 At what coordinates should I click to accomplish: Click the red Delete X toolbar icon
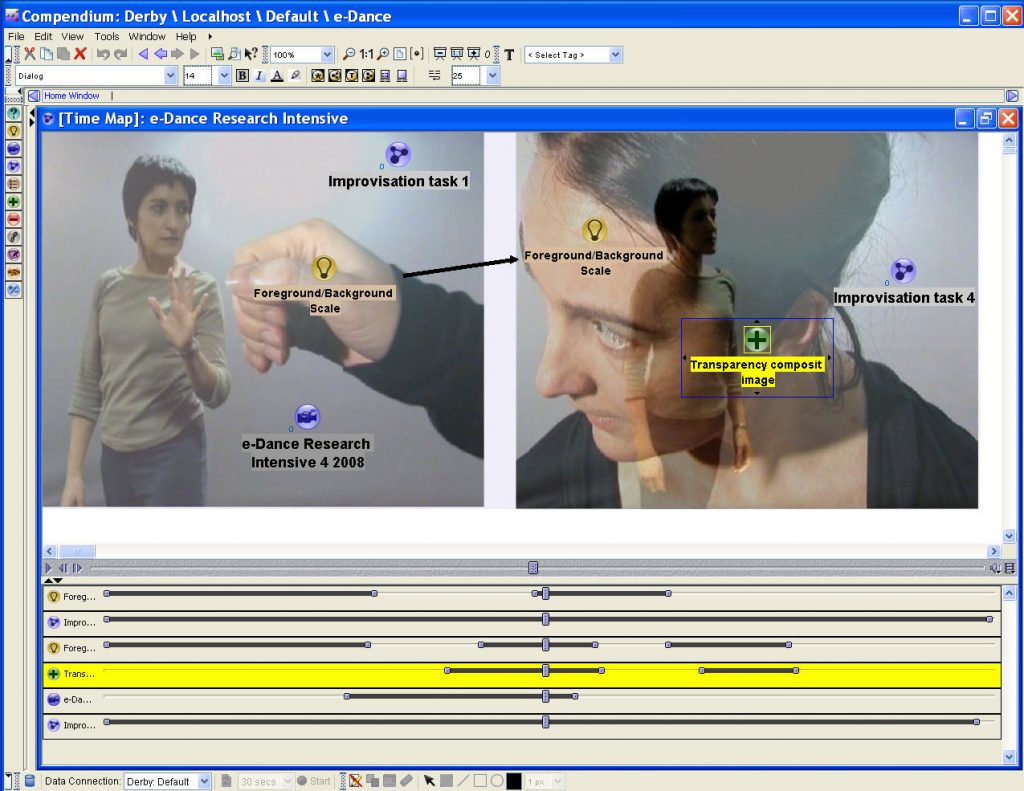pos(80,54)
